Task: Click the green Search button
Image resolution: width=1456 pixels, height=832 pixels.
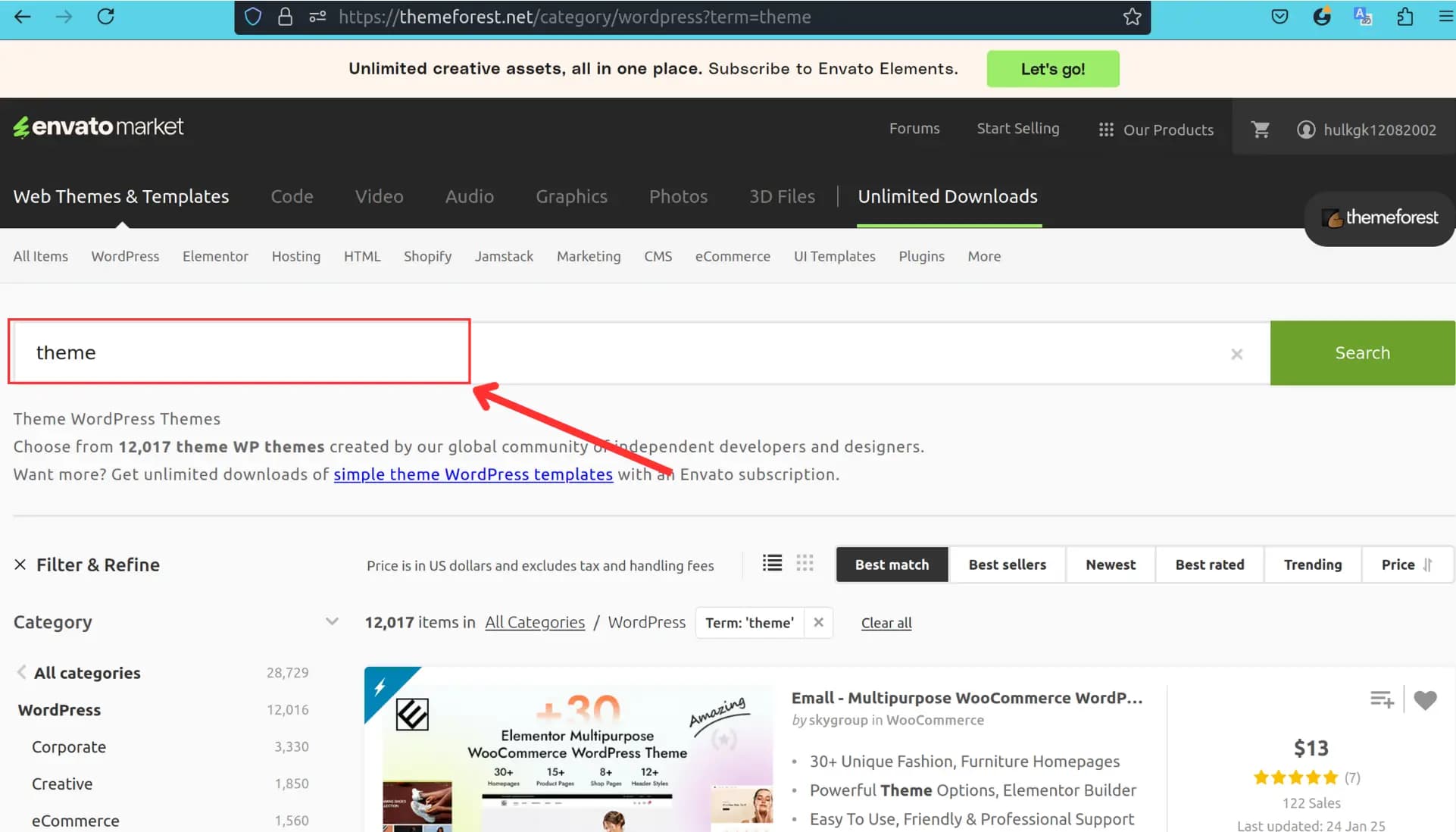Action: pyautogui.click(x=1362, y=353)
